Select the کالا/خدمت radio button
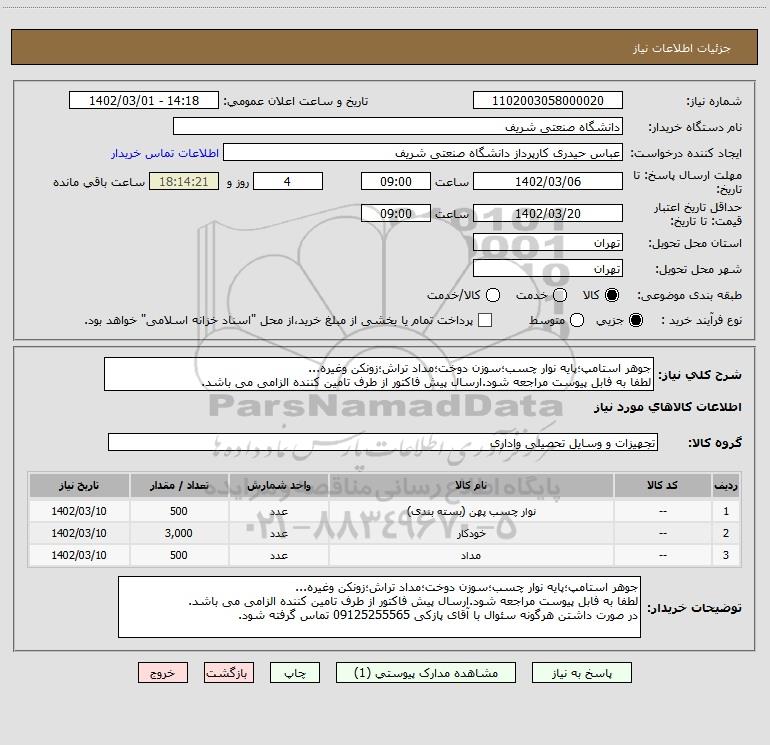 pyautogui.click(x=493, y=295)
